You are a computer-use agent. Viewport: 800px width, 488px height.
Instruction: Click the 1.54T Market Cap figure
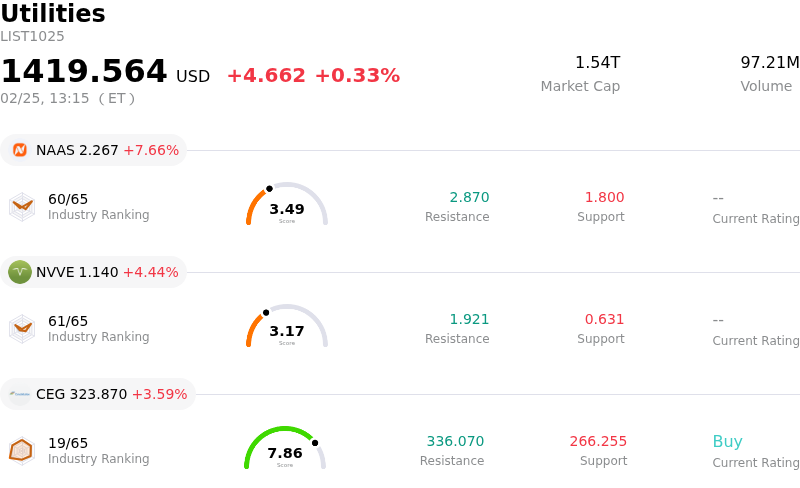click(597, 63)
